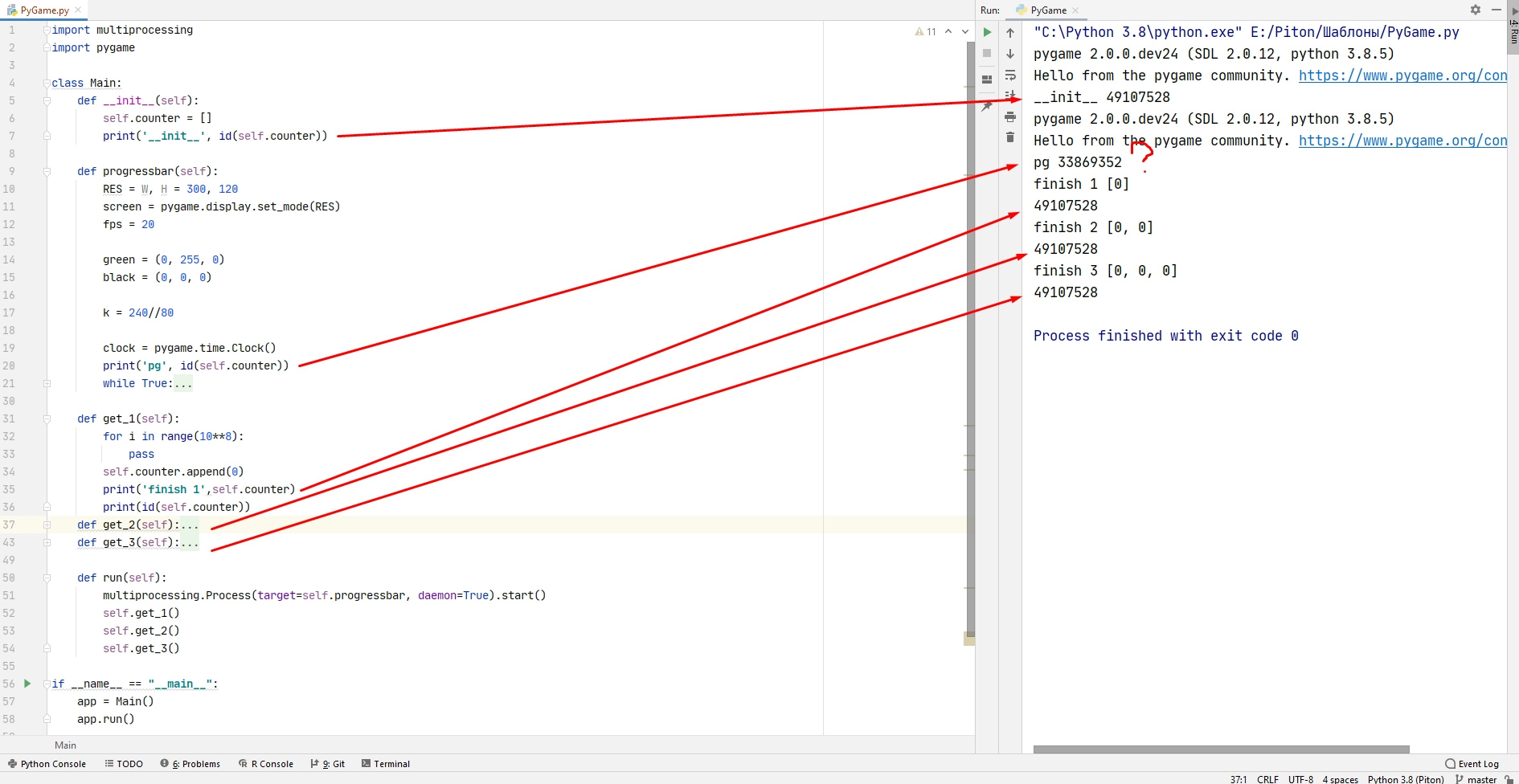Toggle read-only lock icon in status bar

click(1509, 779)
